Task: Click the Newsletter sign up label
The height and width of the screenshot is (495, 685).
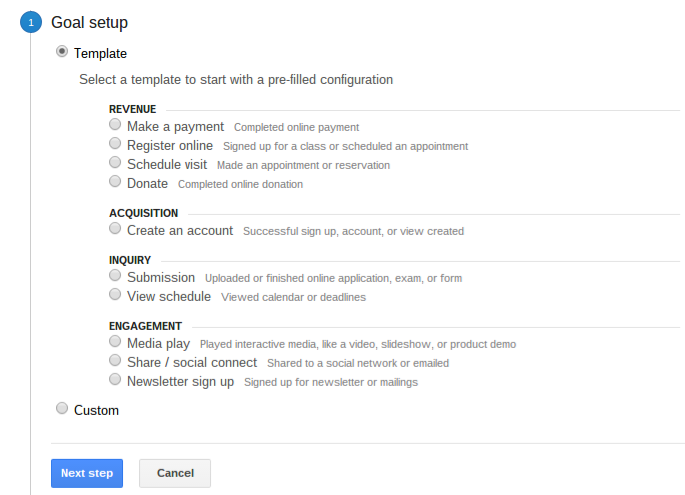Action: (180, 382)
